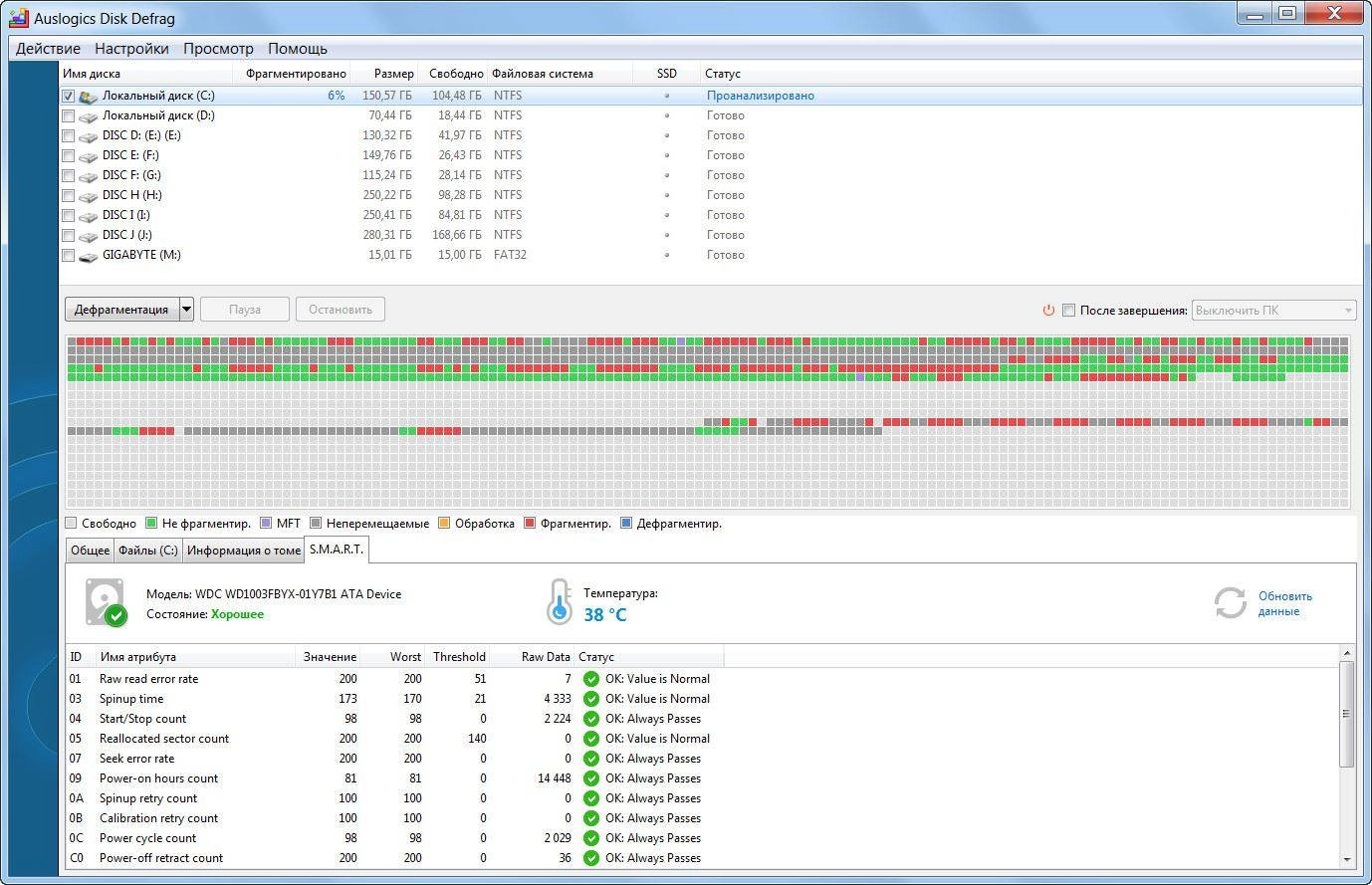Image resolution: width=1372 pixels, height=885 pixels.
Task: Click the Файловая система column header
Action: point(560,74)
